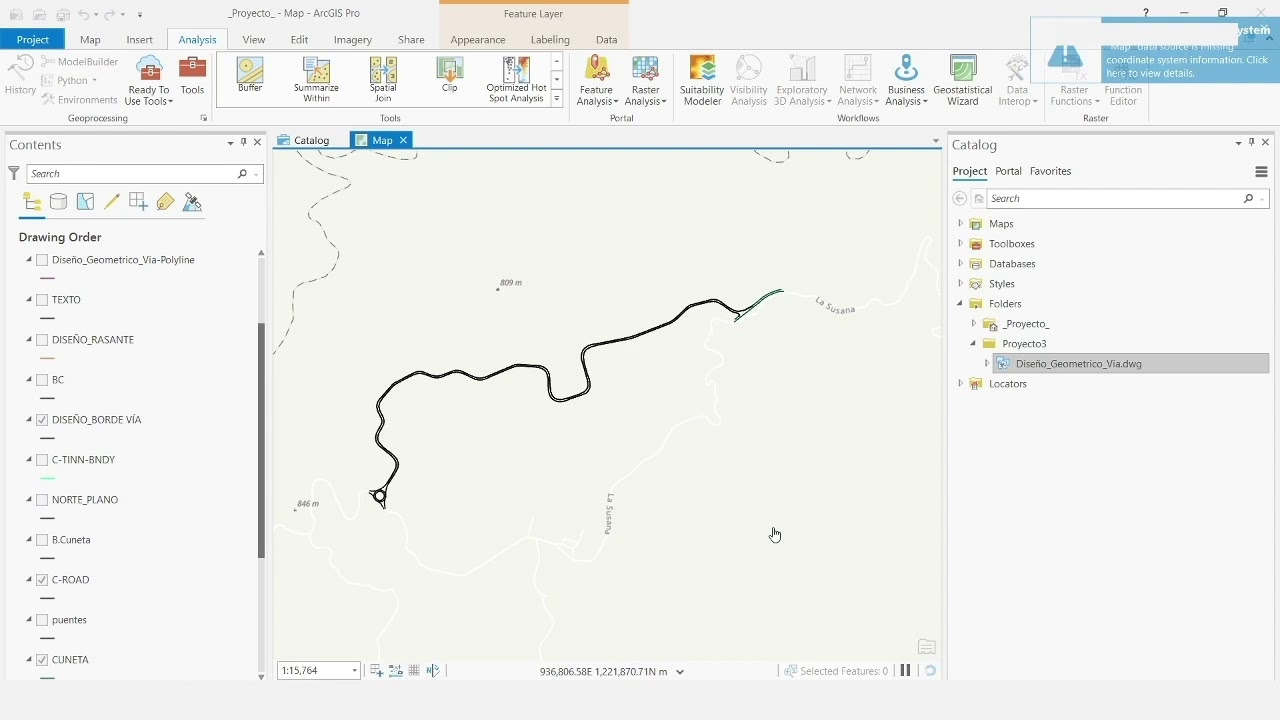
Task: Open Ready To Use Tools
Action: [x=149, y=81]
